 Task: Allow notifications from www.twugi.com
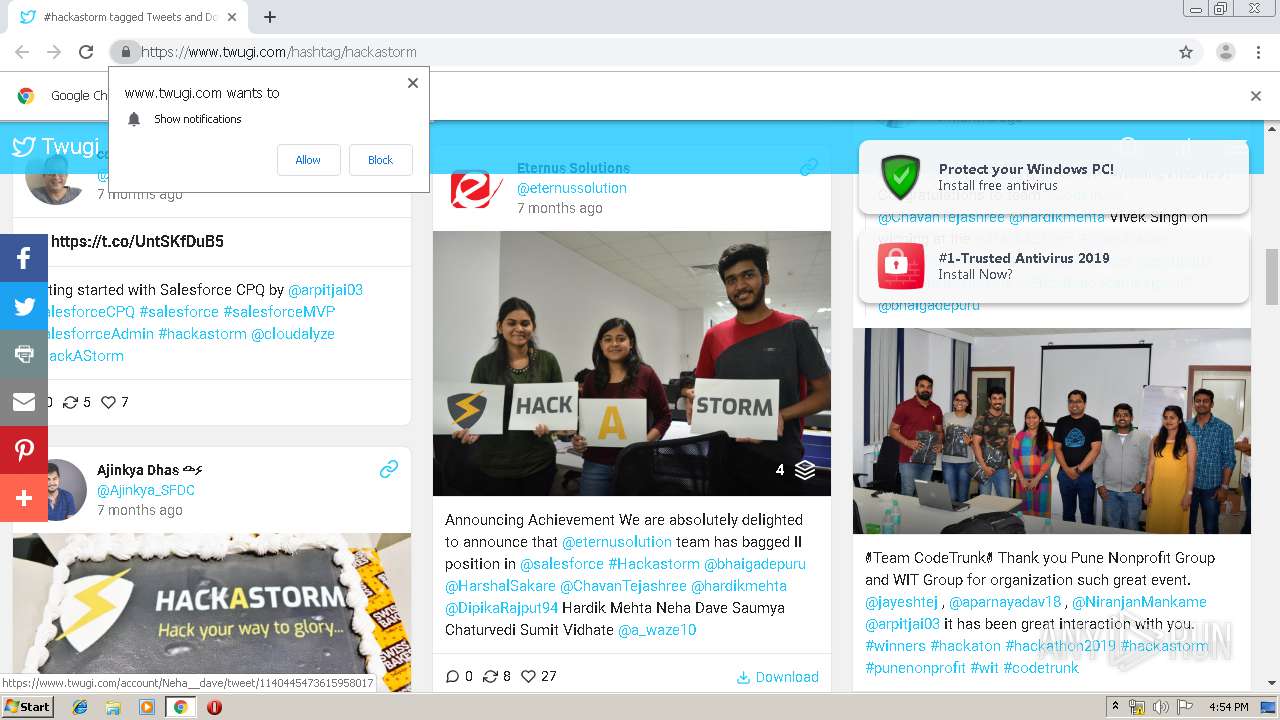coord(308,160)
